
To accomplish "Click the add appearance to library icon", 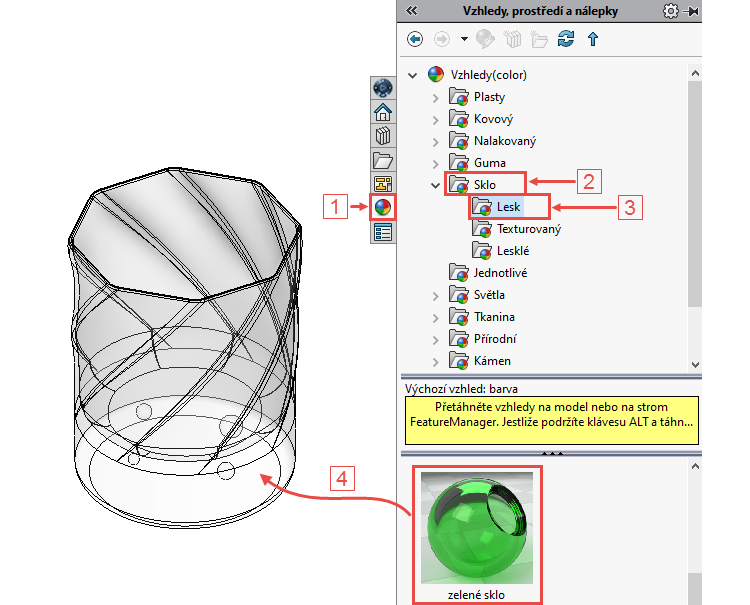I will (485, 39).
